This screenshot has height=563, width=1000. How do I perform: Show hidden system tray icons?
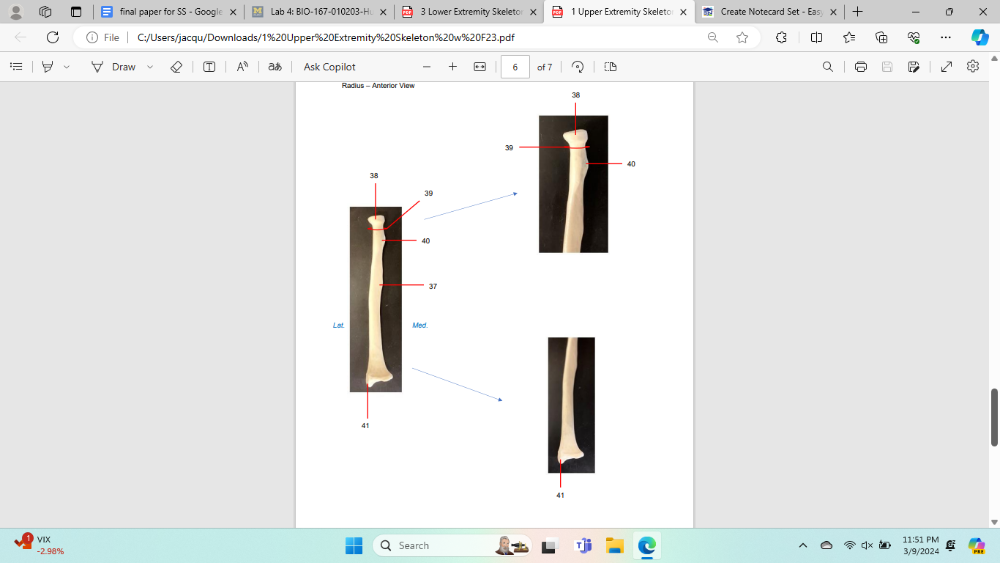click(802, 546)
